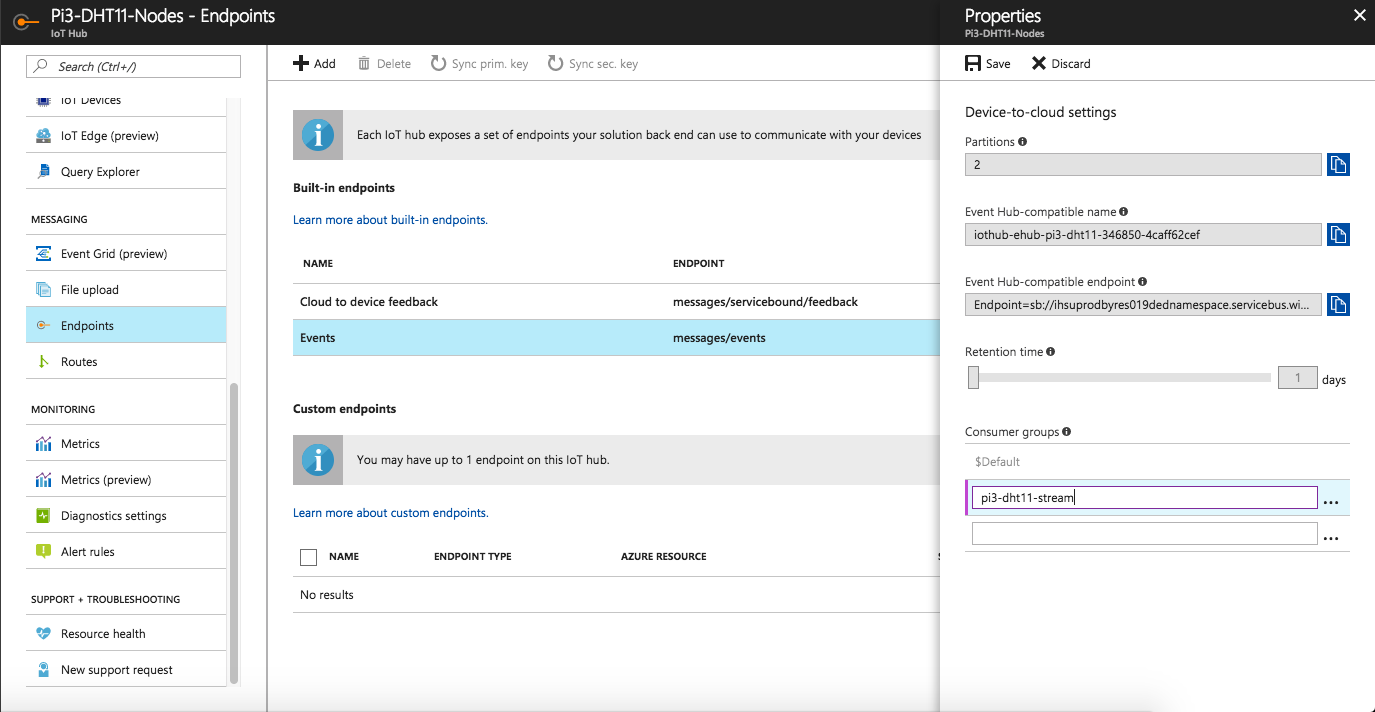Click the Discard button label
This screenshot has width=1375, height=712.
click(1071, 64)
